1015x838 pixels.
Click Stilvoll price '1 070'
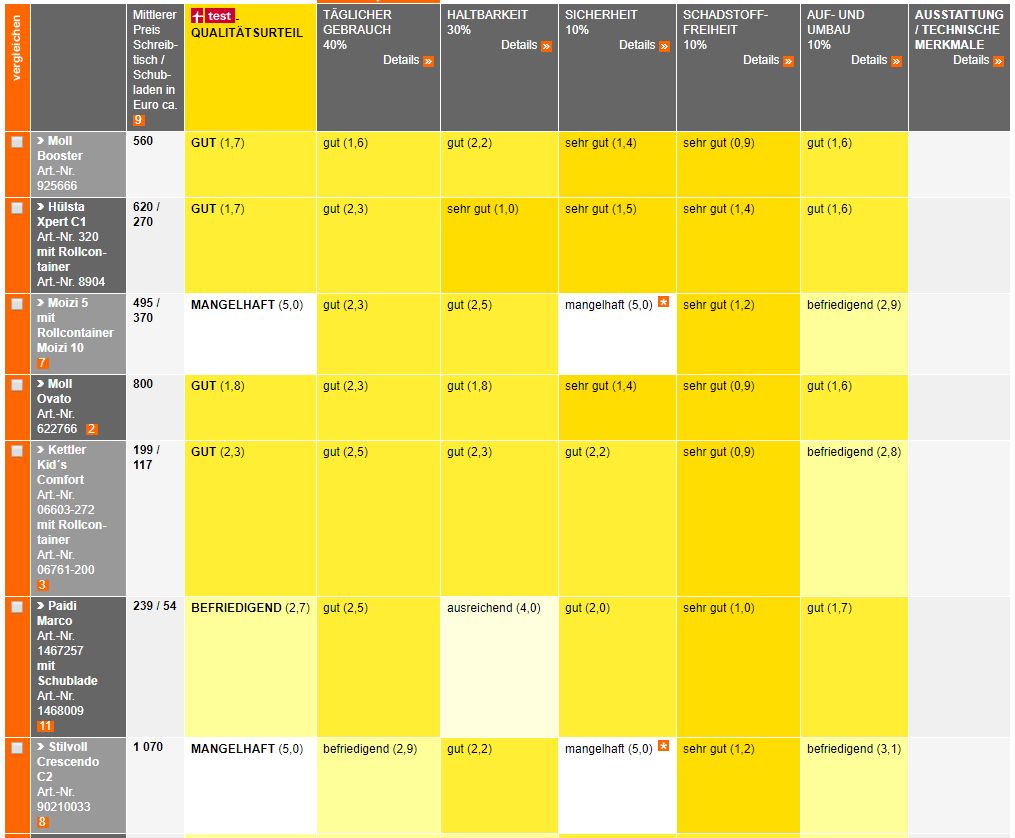[148, 746]
